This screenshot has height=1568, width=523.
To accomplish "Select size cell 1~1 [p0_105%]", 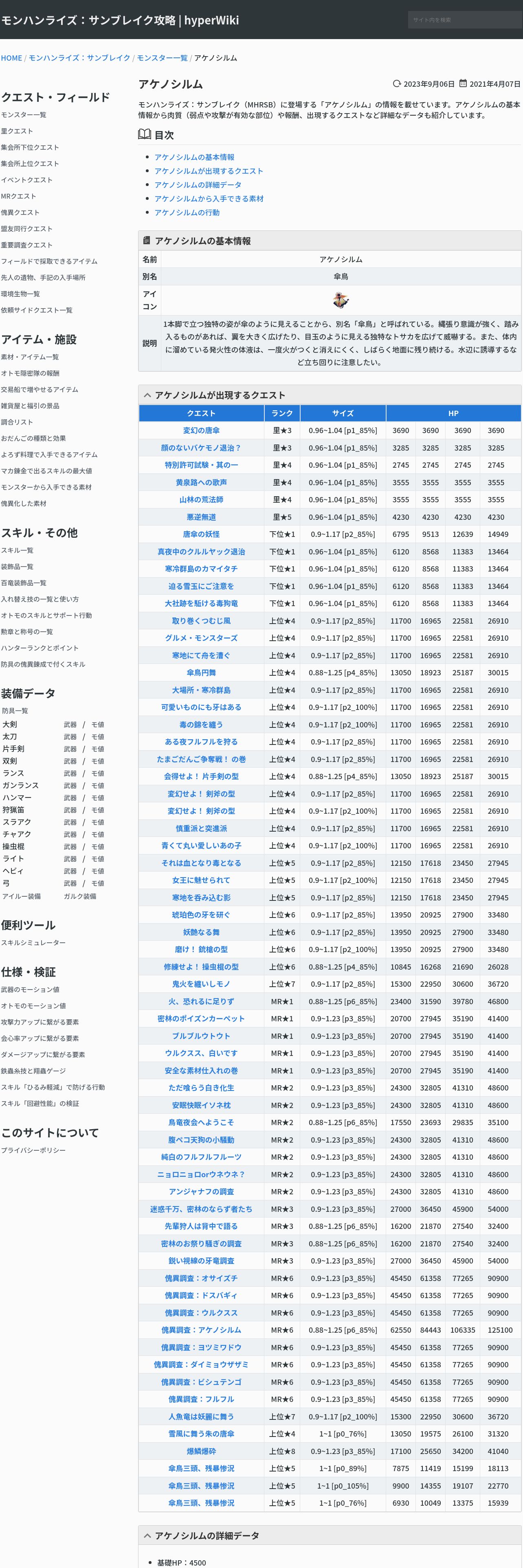I will 343,1486.
